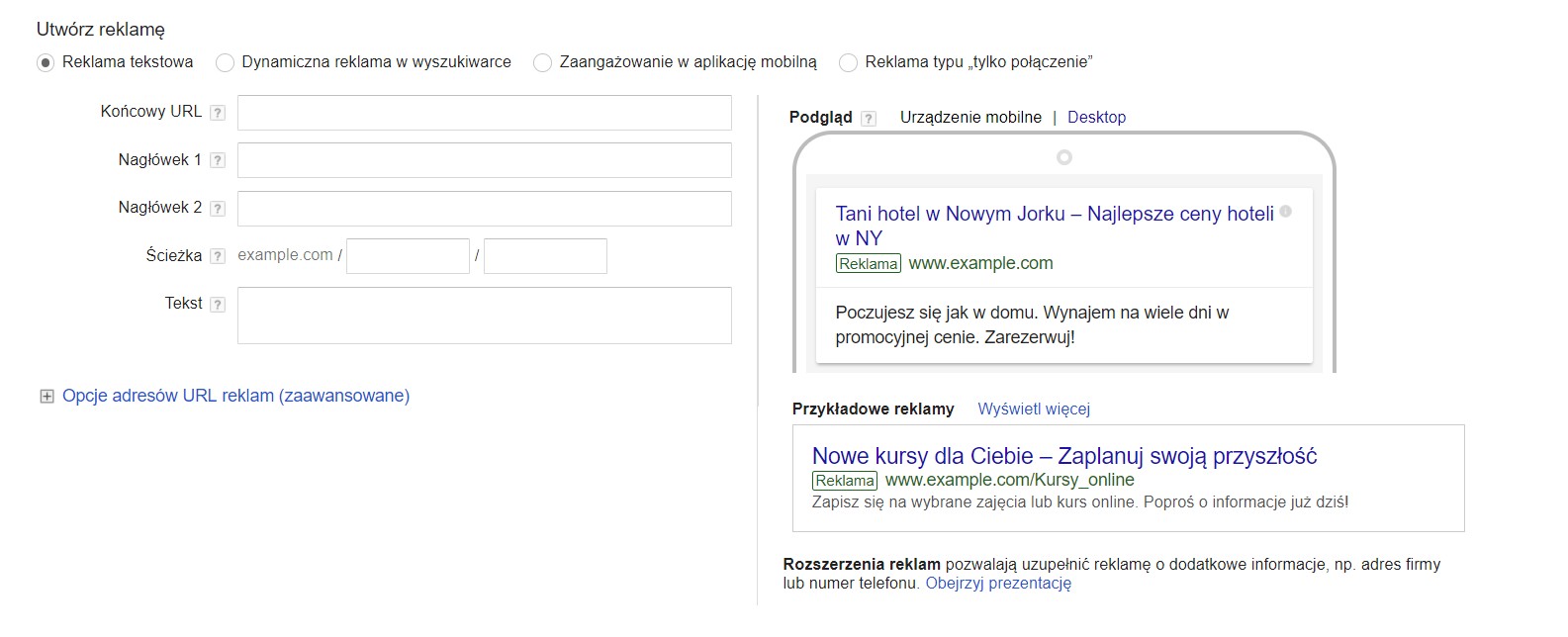Open Obejrzyj prezentację link

pyautogui.click(x=997, y=583)
